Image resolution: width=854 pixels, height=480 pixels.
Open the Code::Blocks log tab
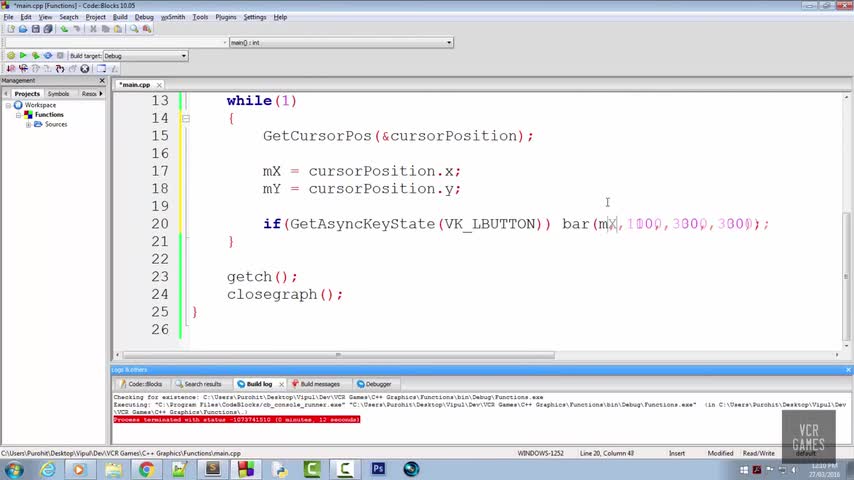click(x=141, y=384)
